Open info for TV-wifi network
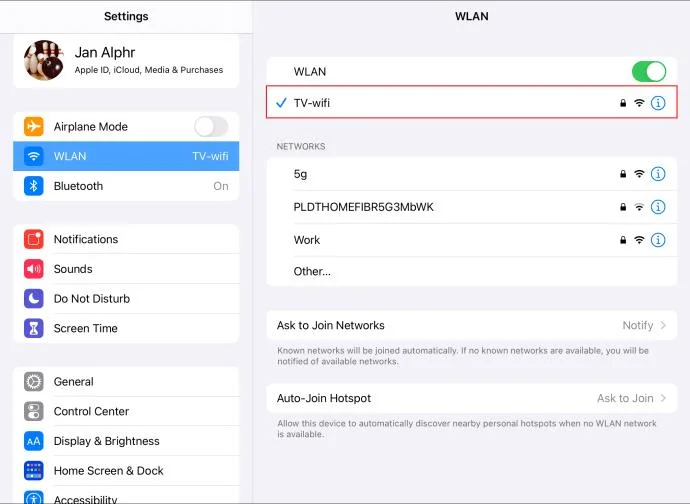Screen dimensions: 690x504 (x=658, y=103)
